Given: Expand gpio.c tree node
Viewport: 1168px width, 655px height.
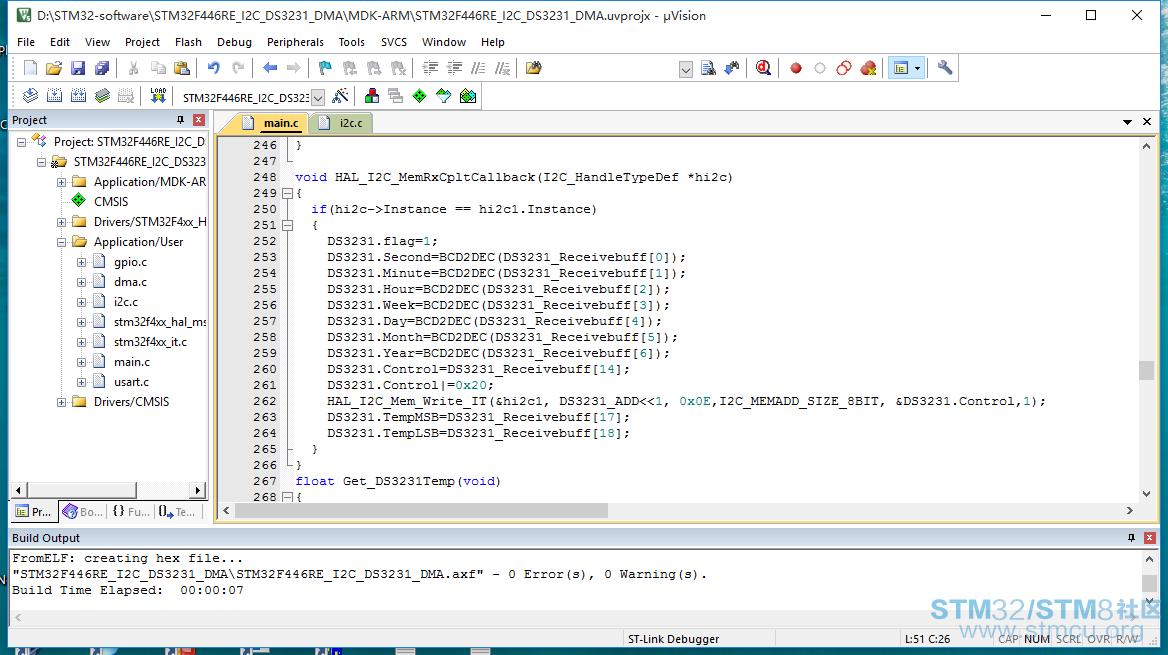Looking at the screenshot, I should [x=82, y=262].
